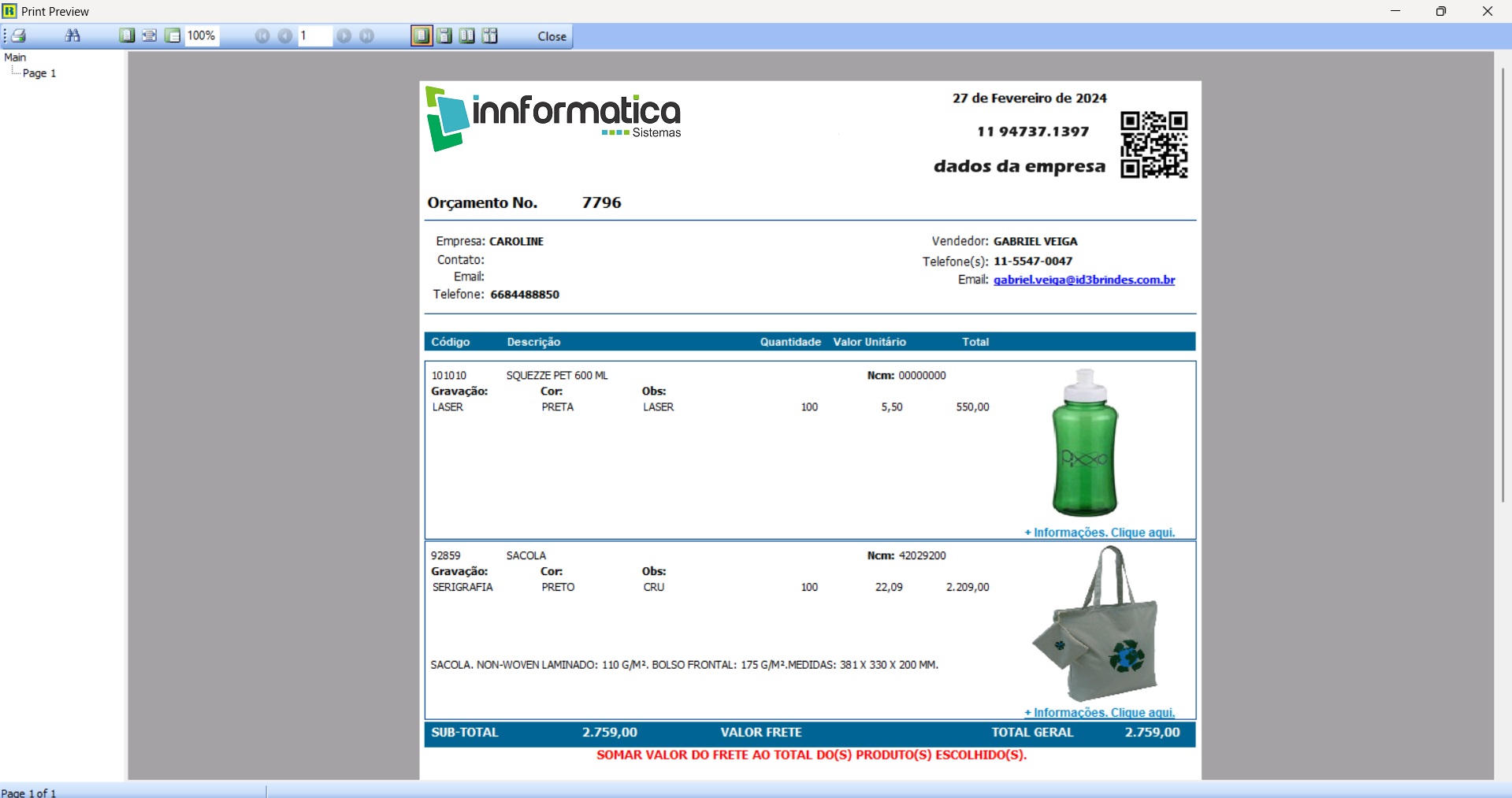Click the Informatica Sistemas logo
Image resolution: width=1512 pixels, height=798 pixels.
(553, 119)
